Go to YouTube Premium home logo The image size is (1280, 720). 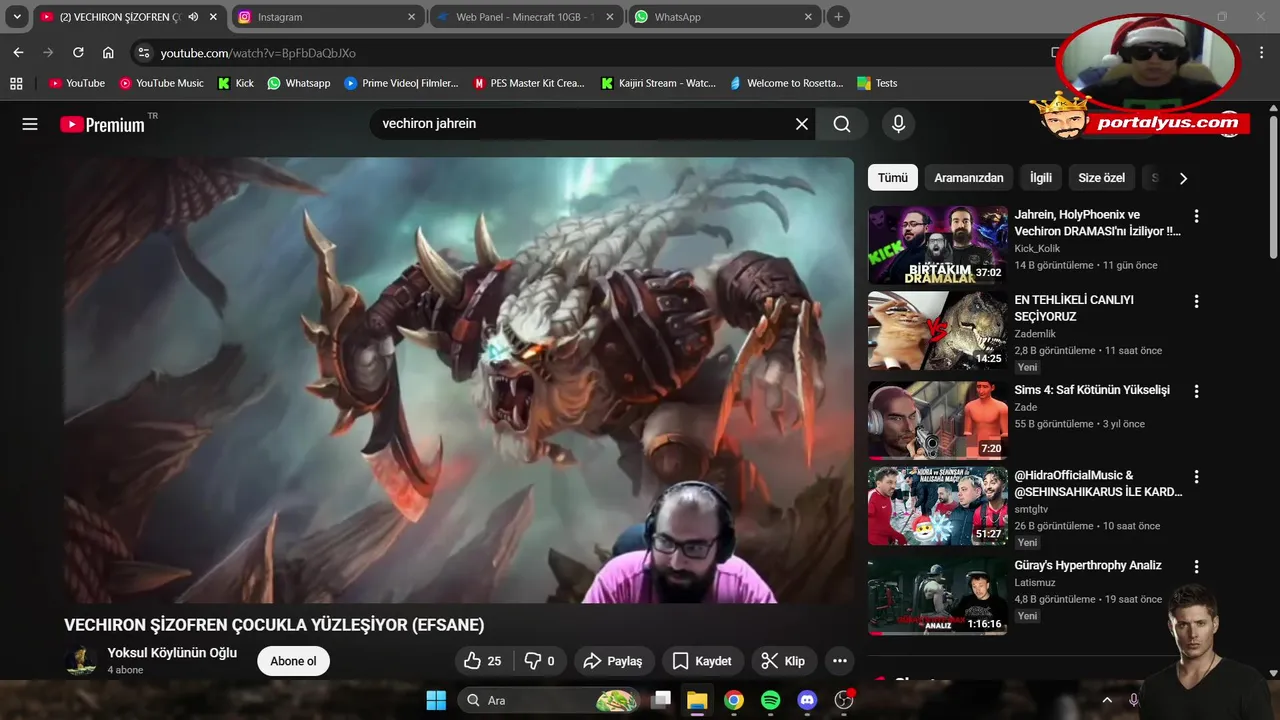[102, 124]
